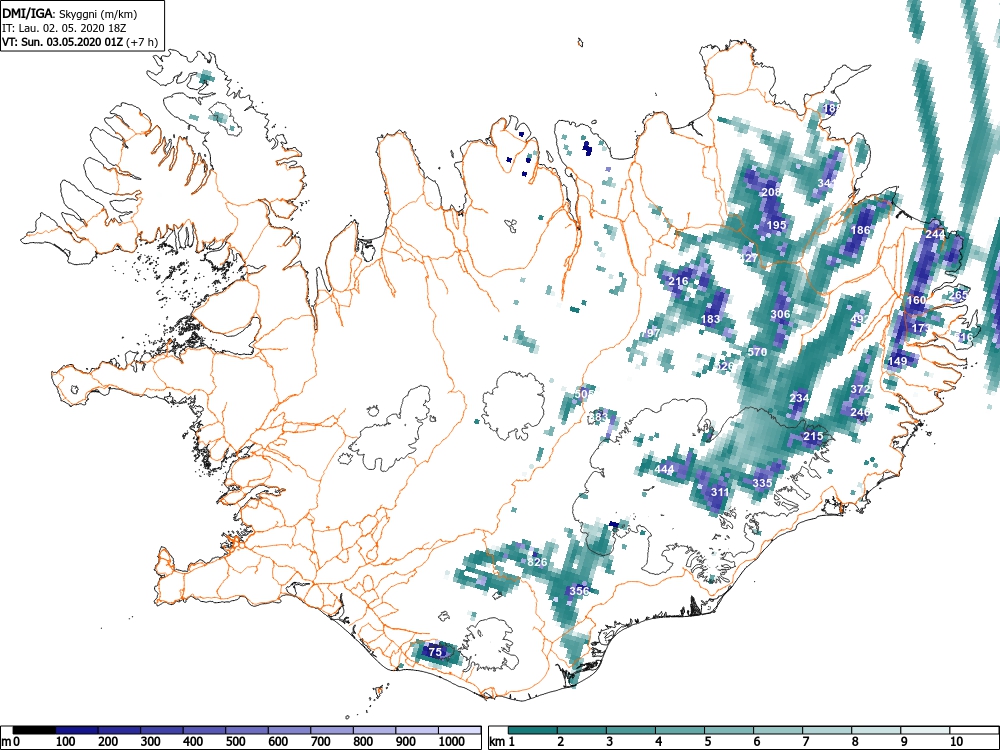Click the visibility value 149
The height and width of the screenshot is (750, 1000).
tap(897, 361)
